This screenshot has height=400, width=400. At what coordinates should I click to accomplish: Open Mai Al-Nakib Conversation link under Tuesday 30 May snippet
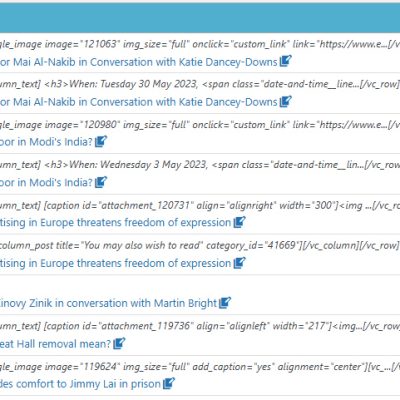139,102
